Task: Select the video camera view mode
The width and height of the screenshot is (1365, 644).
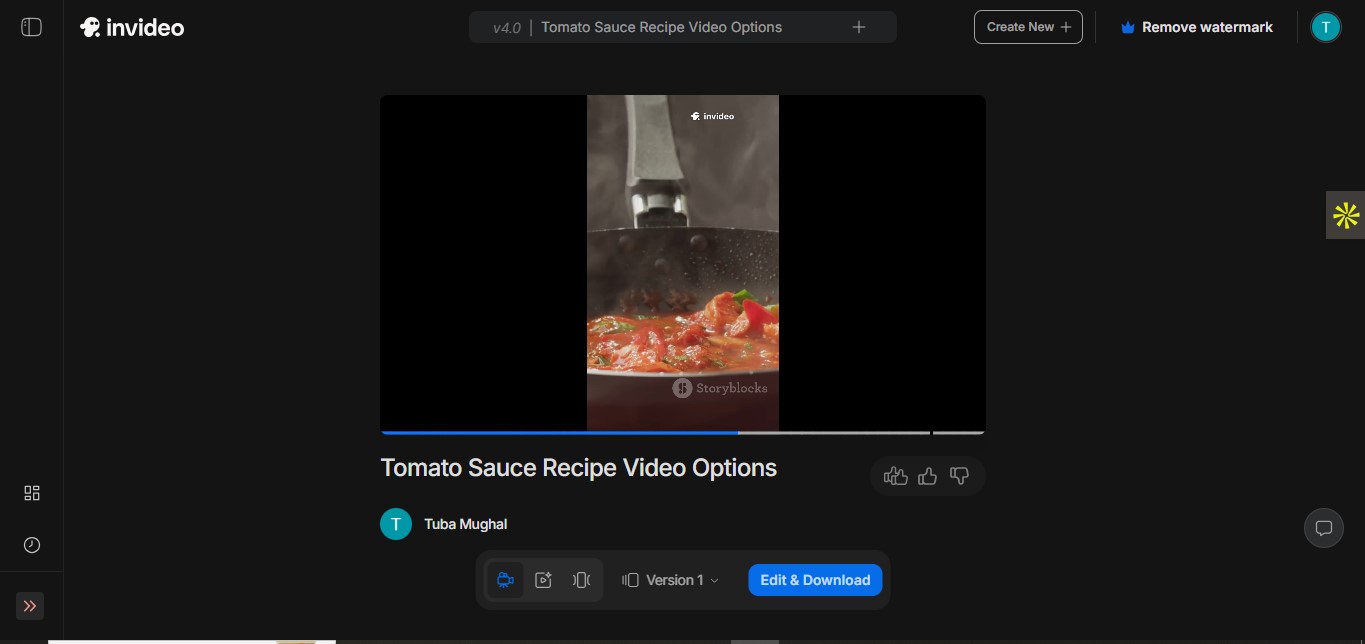Action: (505, 580)
